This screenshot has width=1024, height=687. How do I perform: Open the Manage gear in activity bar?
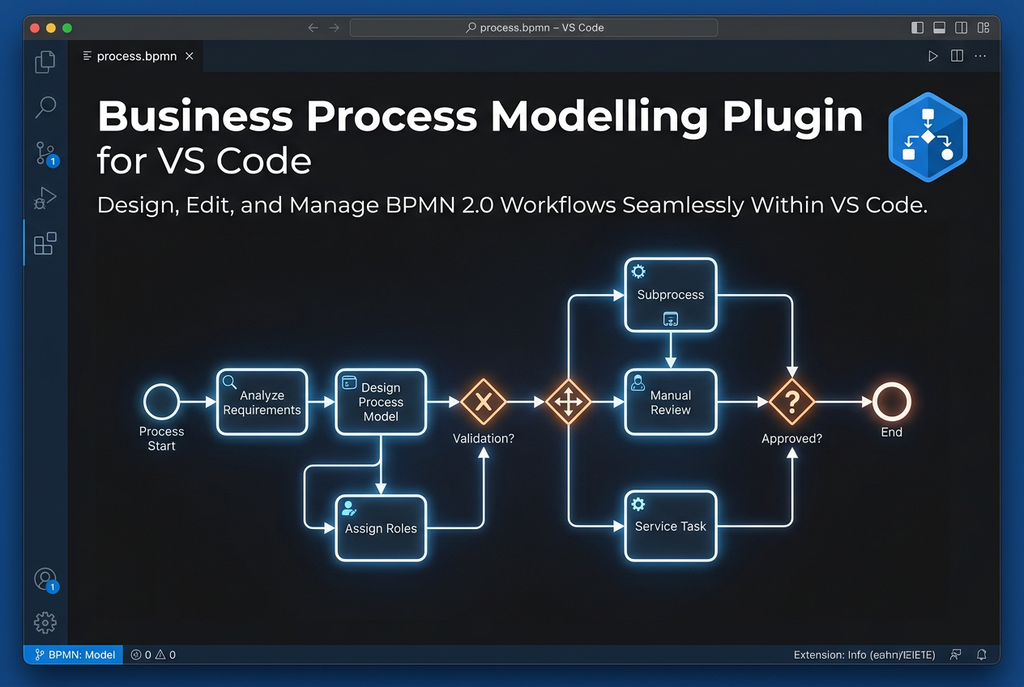click(45, 622)
